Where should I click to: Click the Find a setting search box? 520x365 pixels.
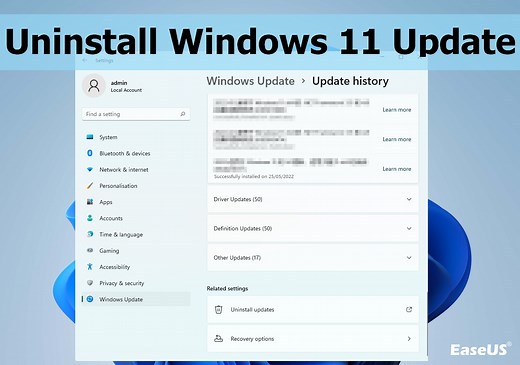click(136, 114)
